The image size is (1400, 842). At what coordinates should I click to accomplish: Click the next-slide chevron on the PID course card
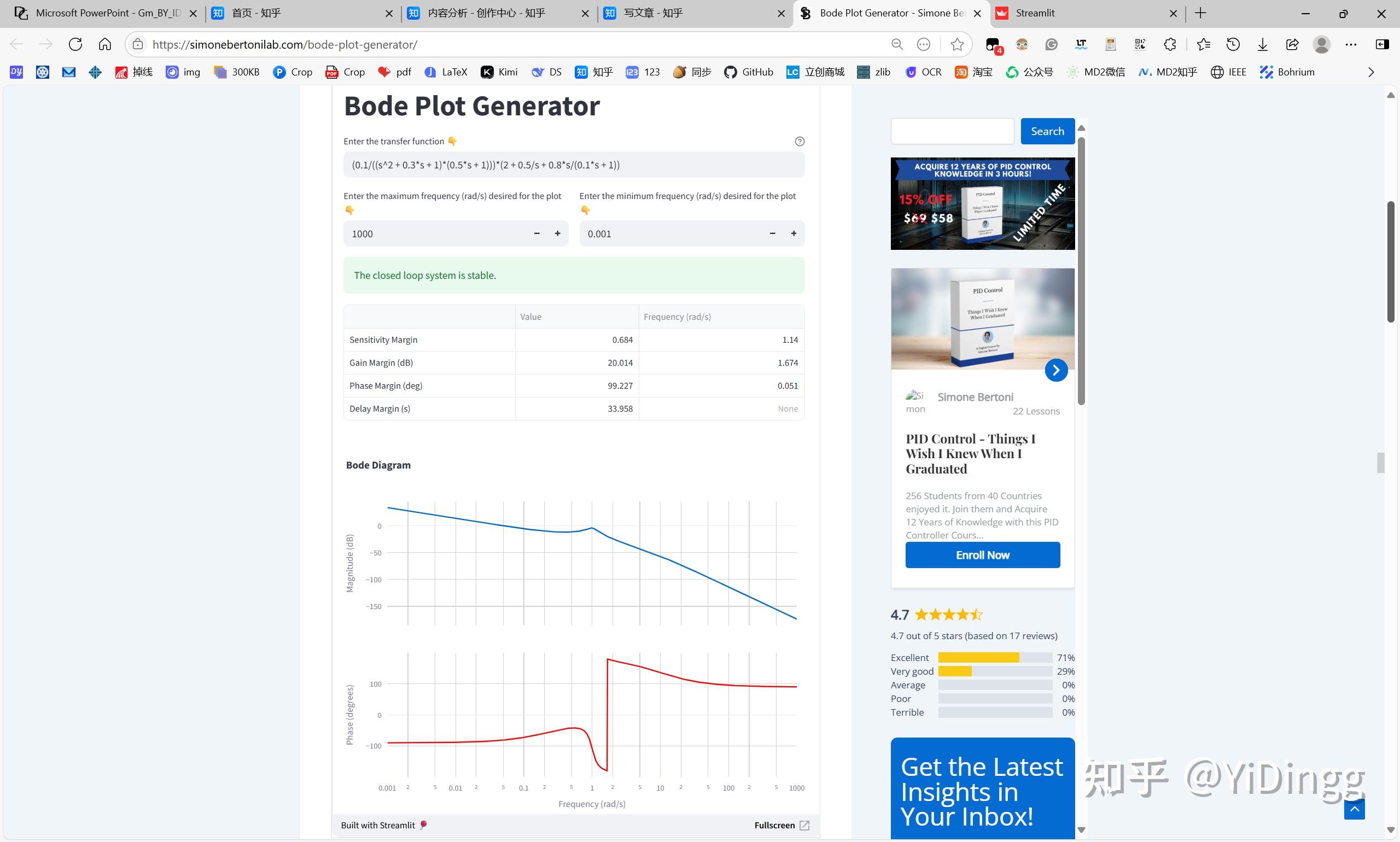[x=1055, y=370]
